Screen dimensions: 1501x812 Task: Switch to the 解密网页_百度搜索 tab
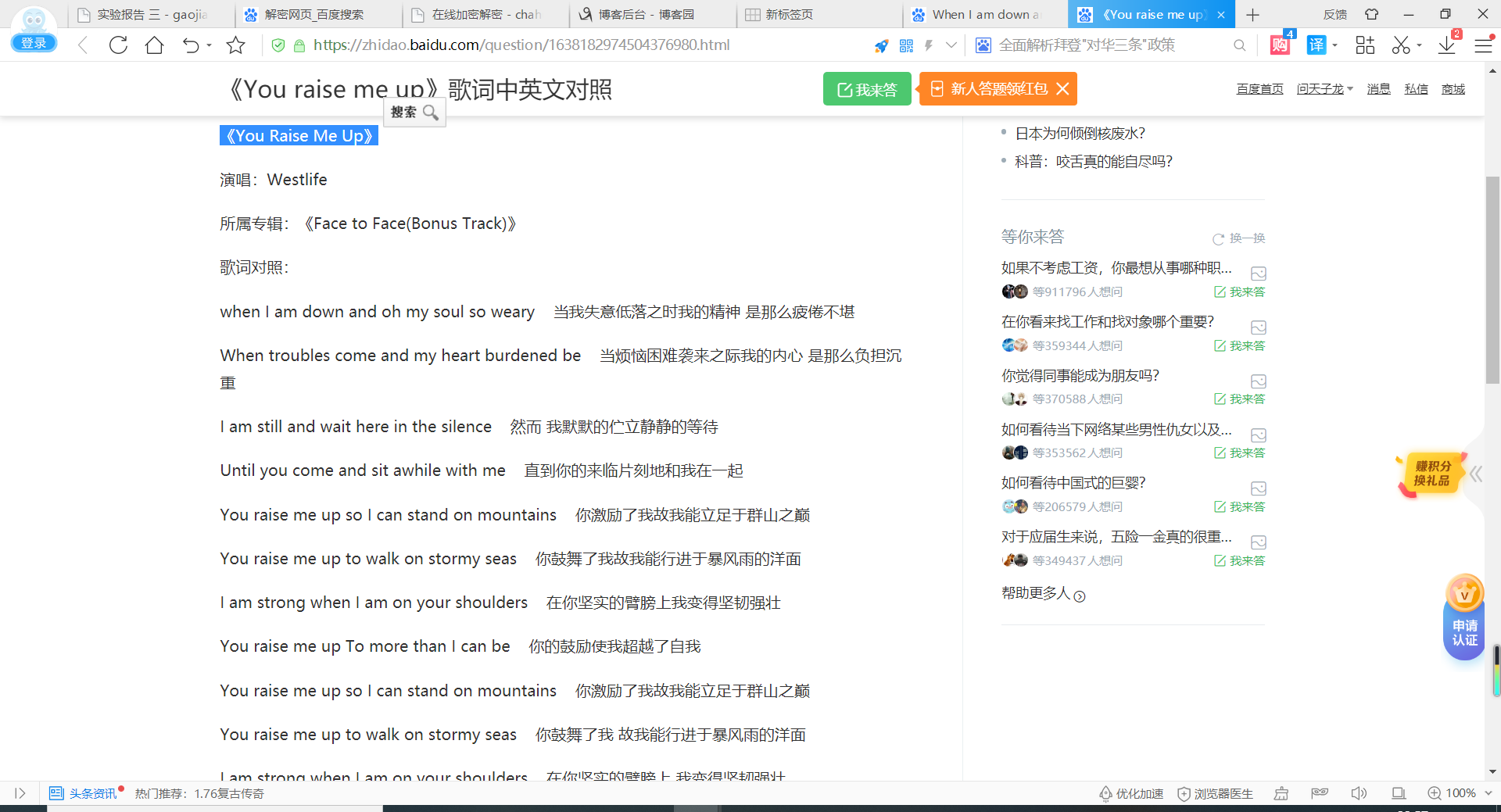(319, 15)
